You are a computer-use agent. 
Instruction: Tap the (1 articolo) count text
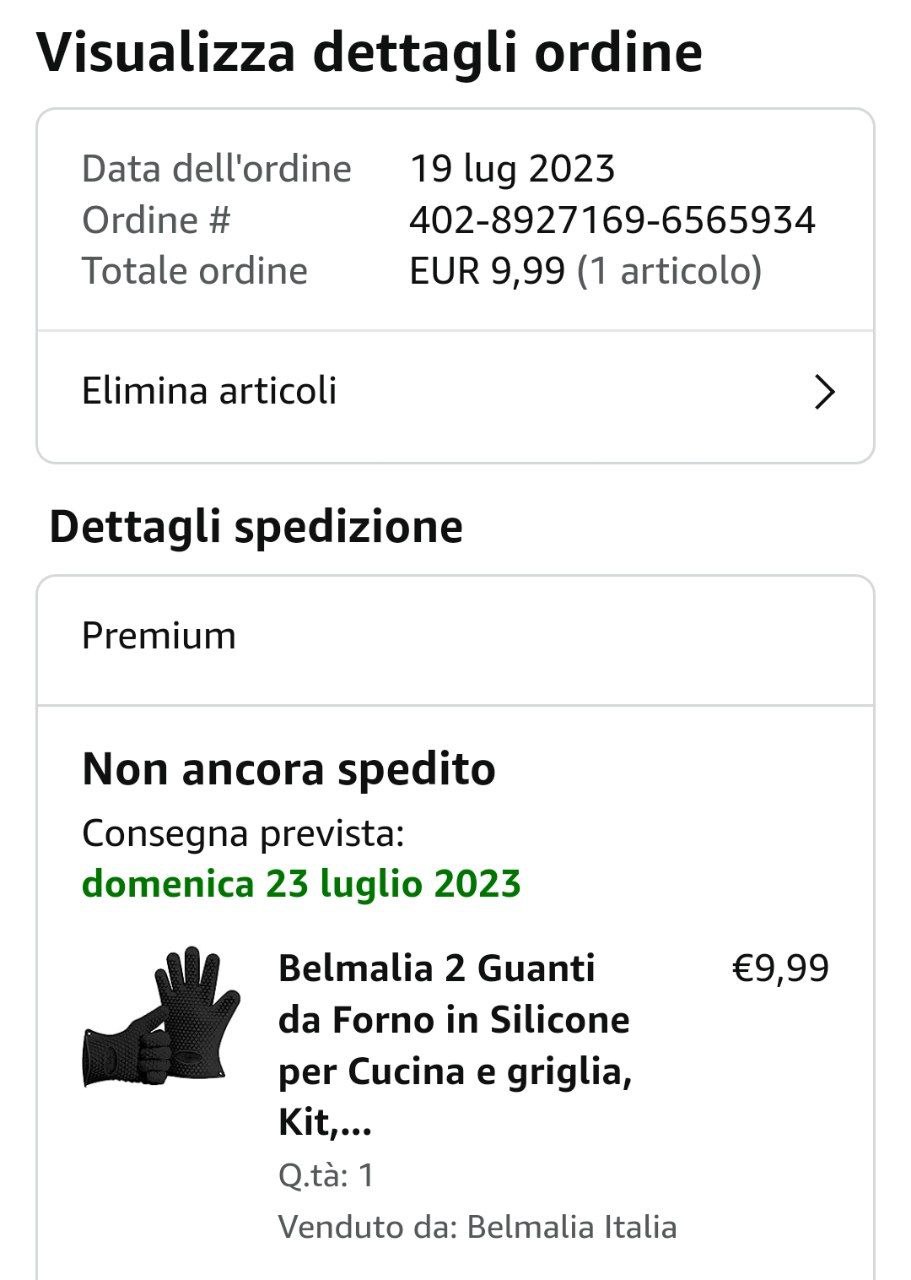tap(670, 271)
